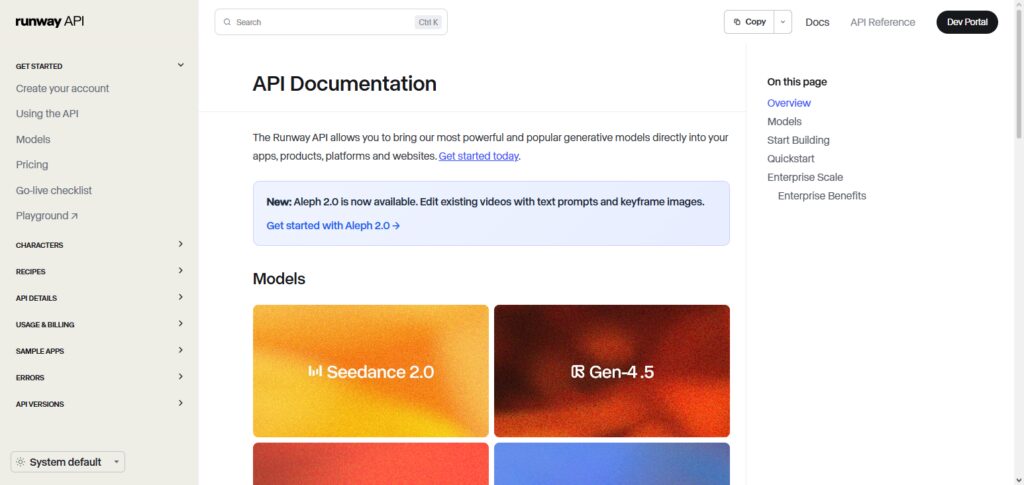This screenshot has width=1024, height=485.
Task: Jump to Overview in On this page
Action: point(789,103)
